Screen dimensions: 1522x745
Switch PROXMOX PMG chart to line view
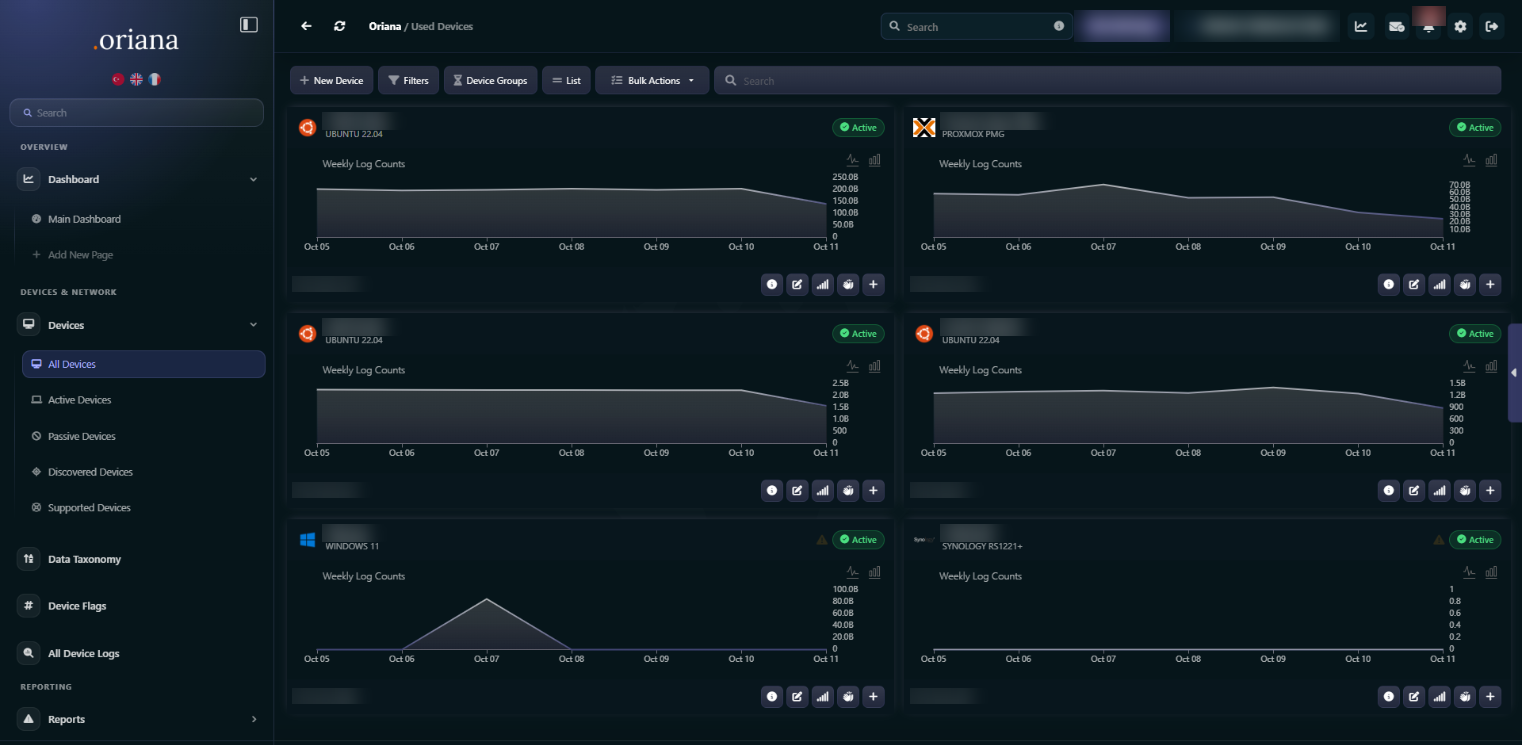coord(1469,160)
